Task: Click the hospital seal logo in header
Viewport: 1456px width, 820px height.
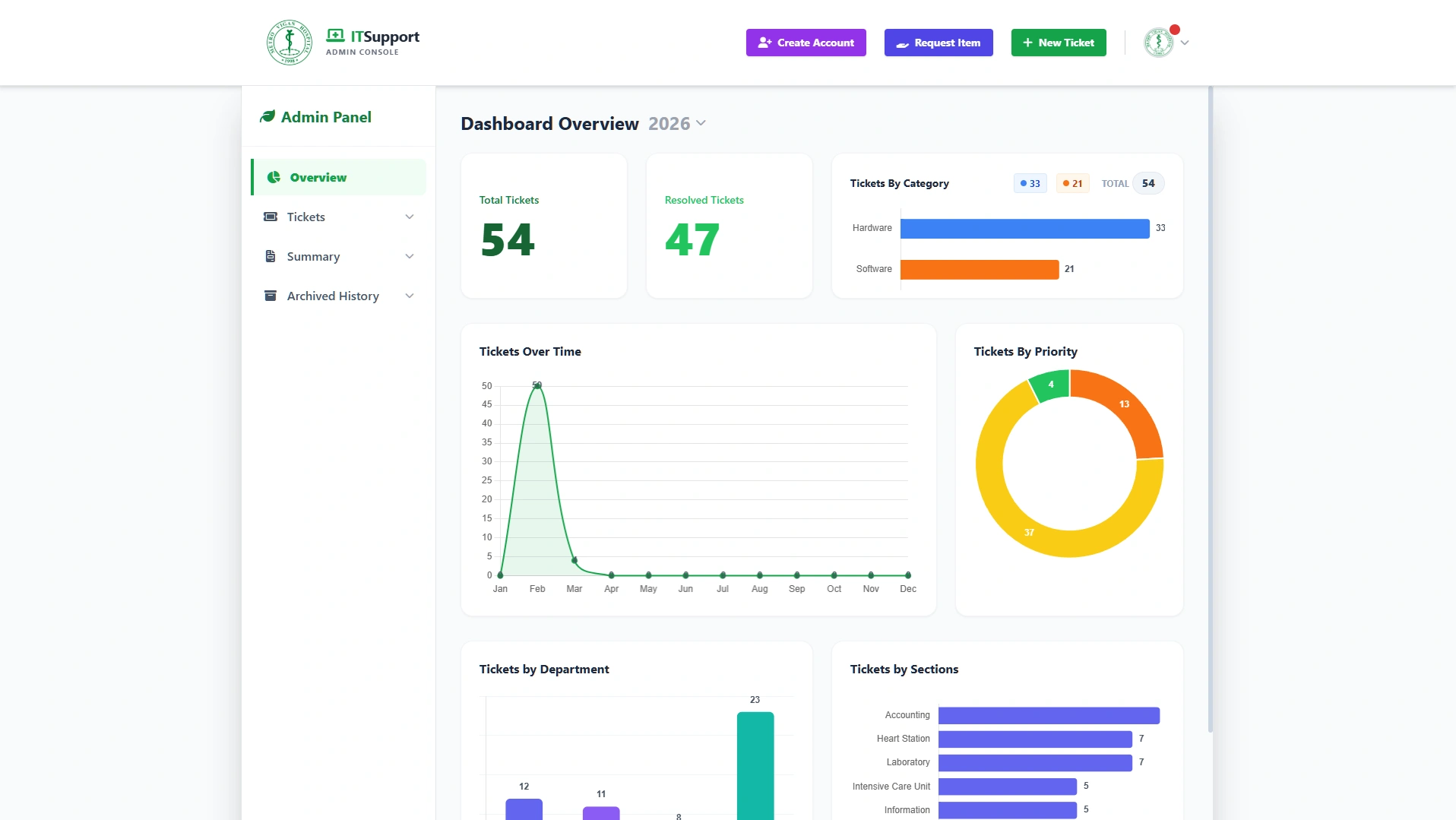Action: pyautogui.click(x=289, y=43)
